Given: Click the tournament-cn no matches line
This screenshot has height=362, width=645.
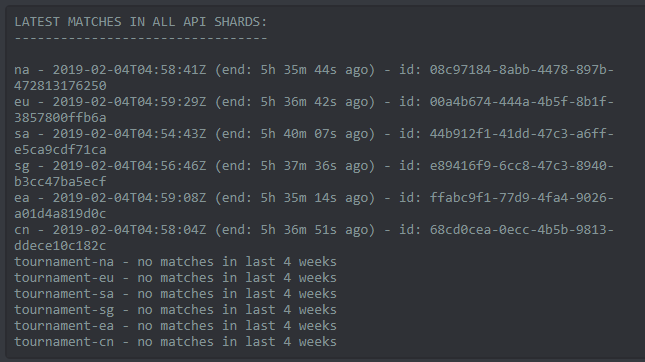Looking at the screenshot, I should coord(175,342).
